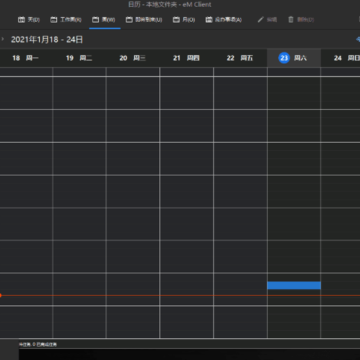Open the blue event on Saturday 23
This screenshot has height=360, width=360.
click(294, 285)
